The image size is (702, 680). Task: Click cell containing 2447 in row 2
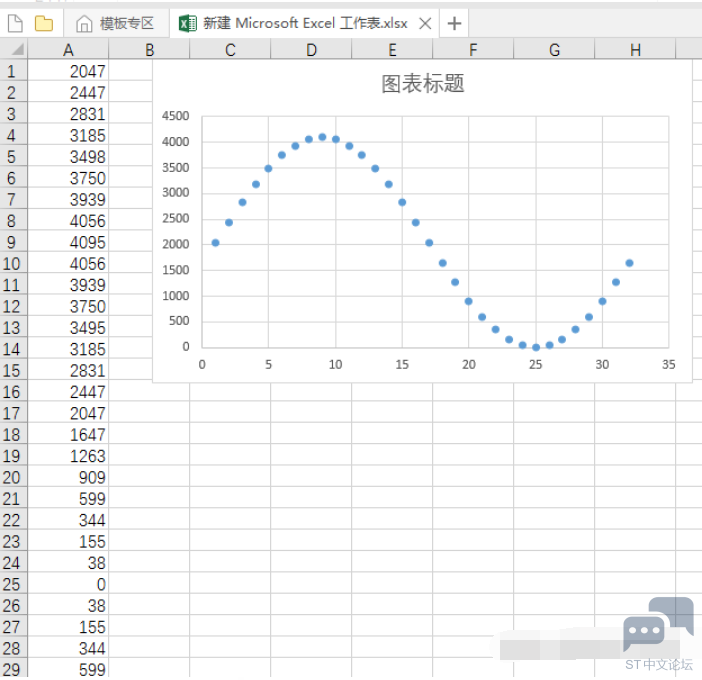68,92
